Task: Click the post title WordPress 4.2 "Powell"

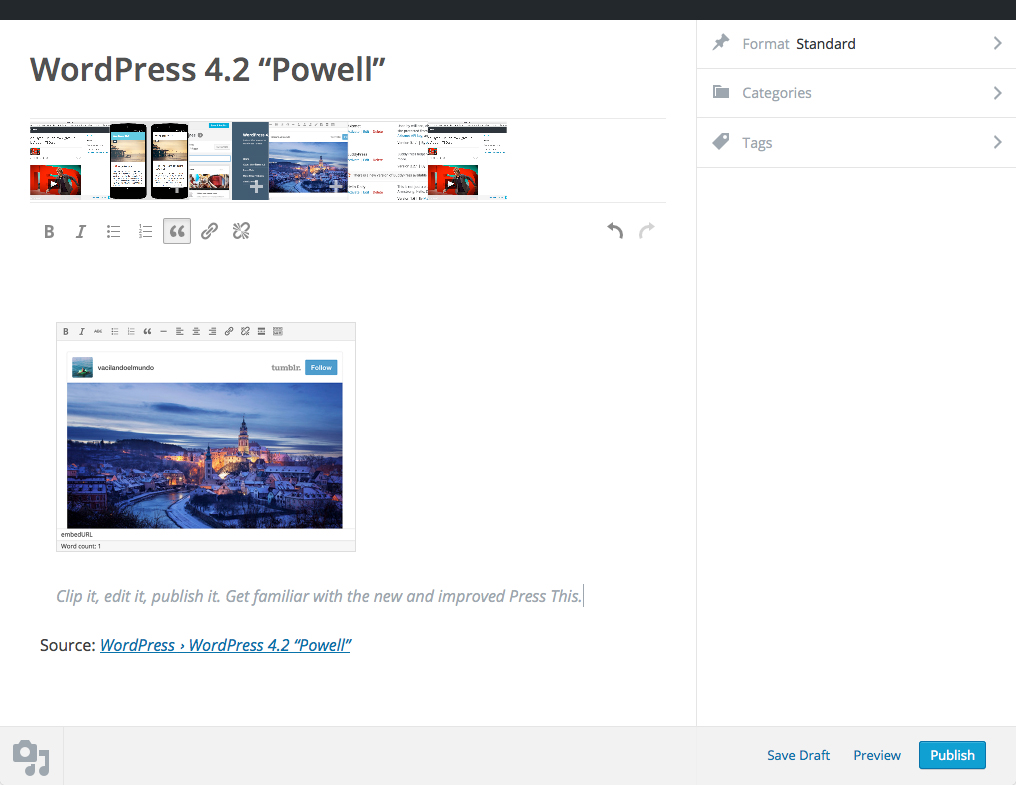Action: click(208, 69)
